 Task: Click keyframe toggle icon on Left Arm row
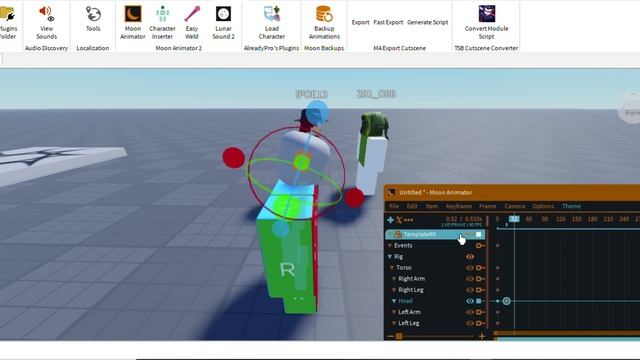pyautogui.click(x=480, y=312)
